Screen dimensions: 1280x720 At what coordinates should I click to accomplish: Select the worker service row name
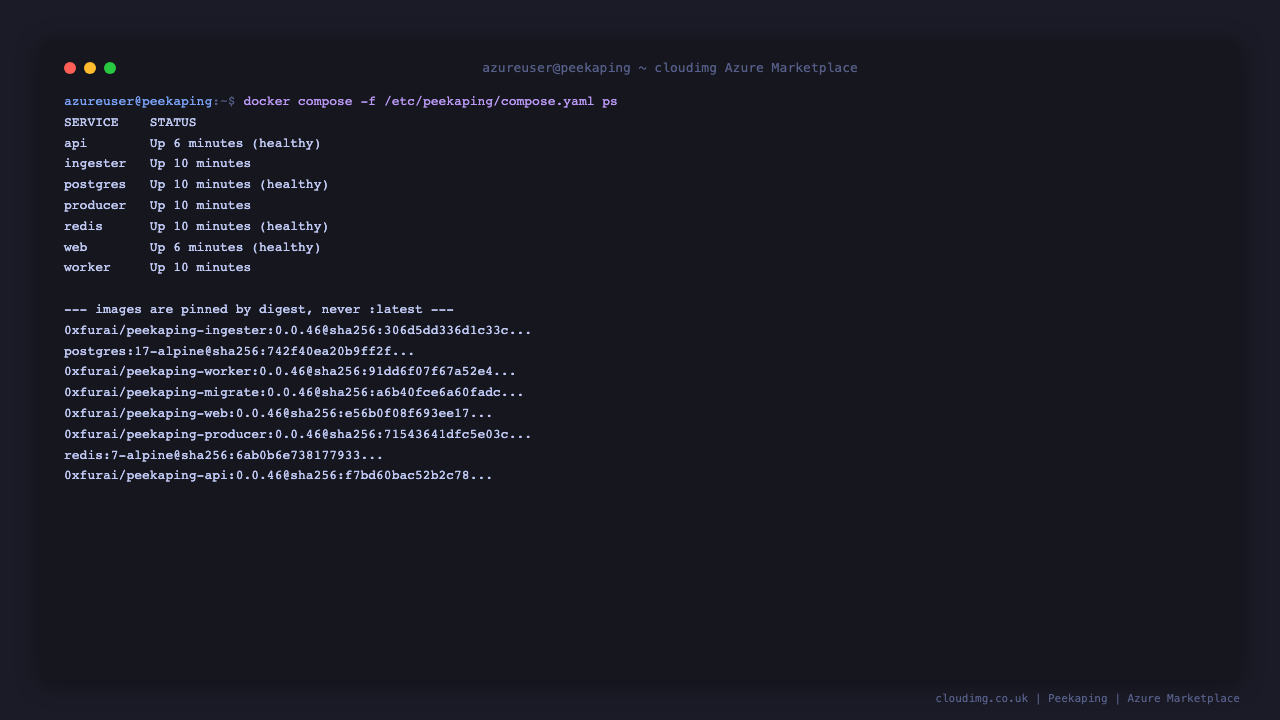[x=87, y=267]
